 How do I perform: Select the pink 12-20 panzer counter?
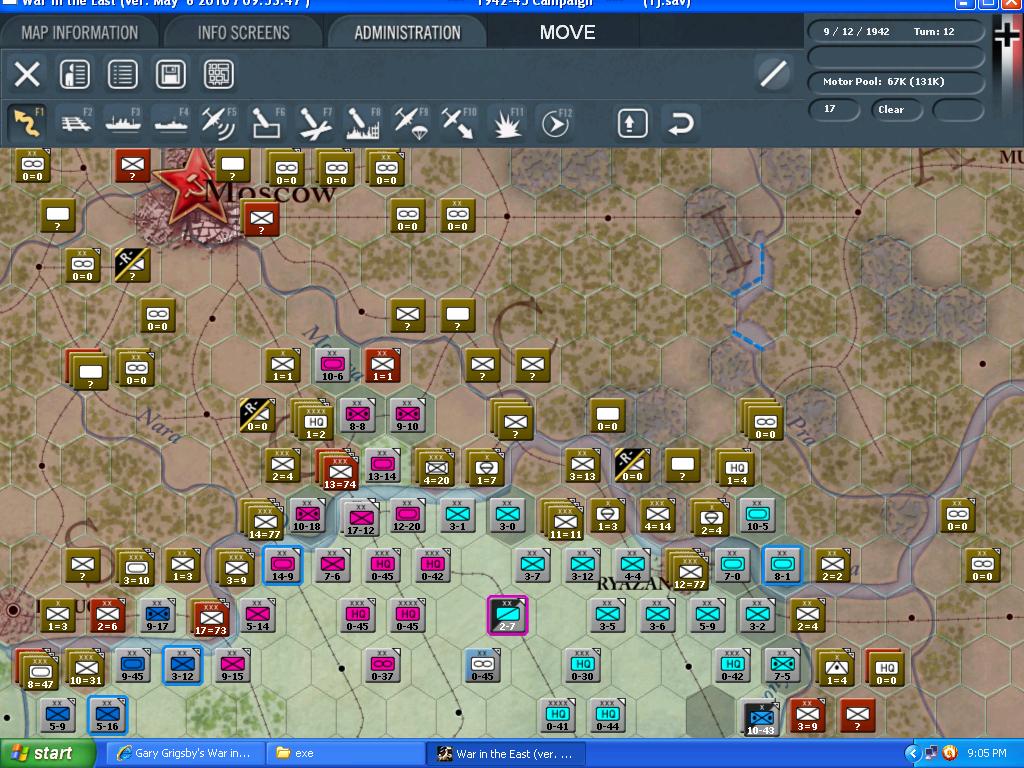pyautogui.click(x=407, y=515)
